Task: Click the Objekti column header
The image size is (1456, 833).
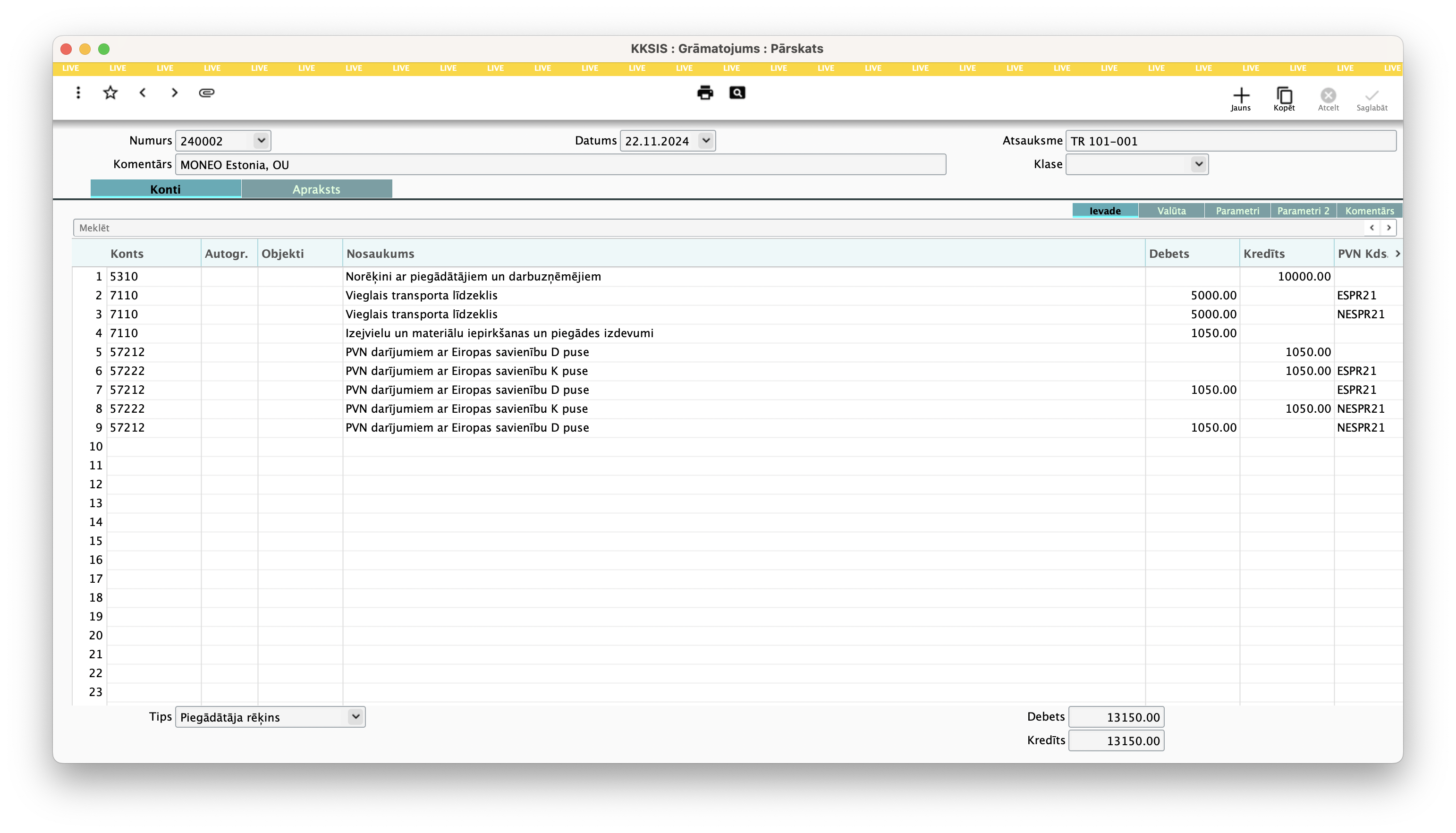Action: tap(300, 254)
